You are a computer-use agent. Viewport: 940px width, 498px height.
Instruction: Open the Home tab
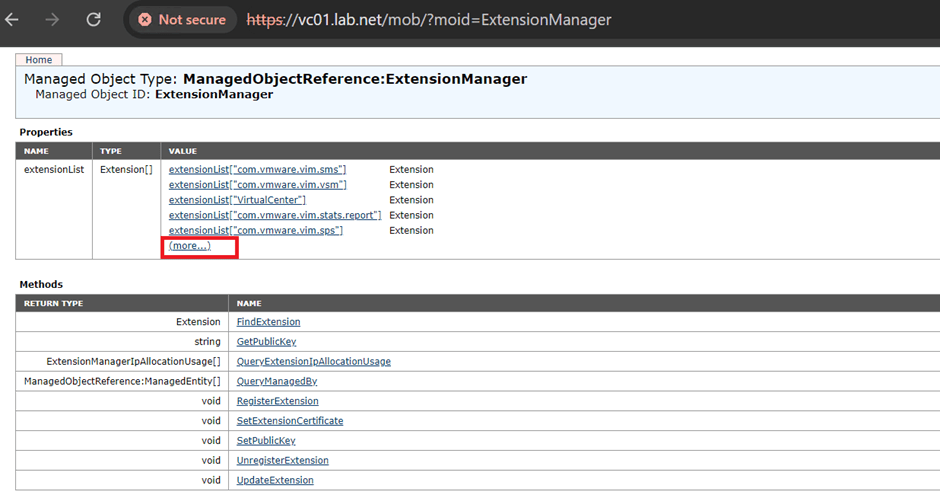coord(39,60)
